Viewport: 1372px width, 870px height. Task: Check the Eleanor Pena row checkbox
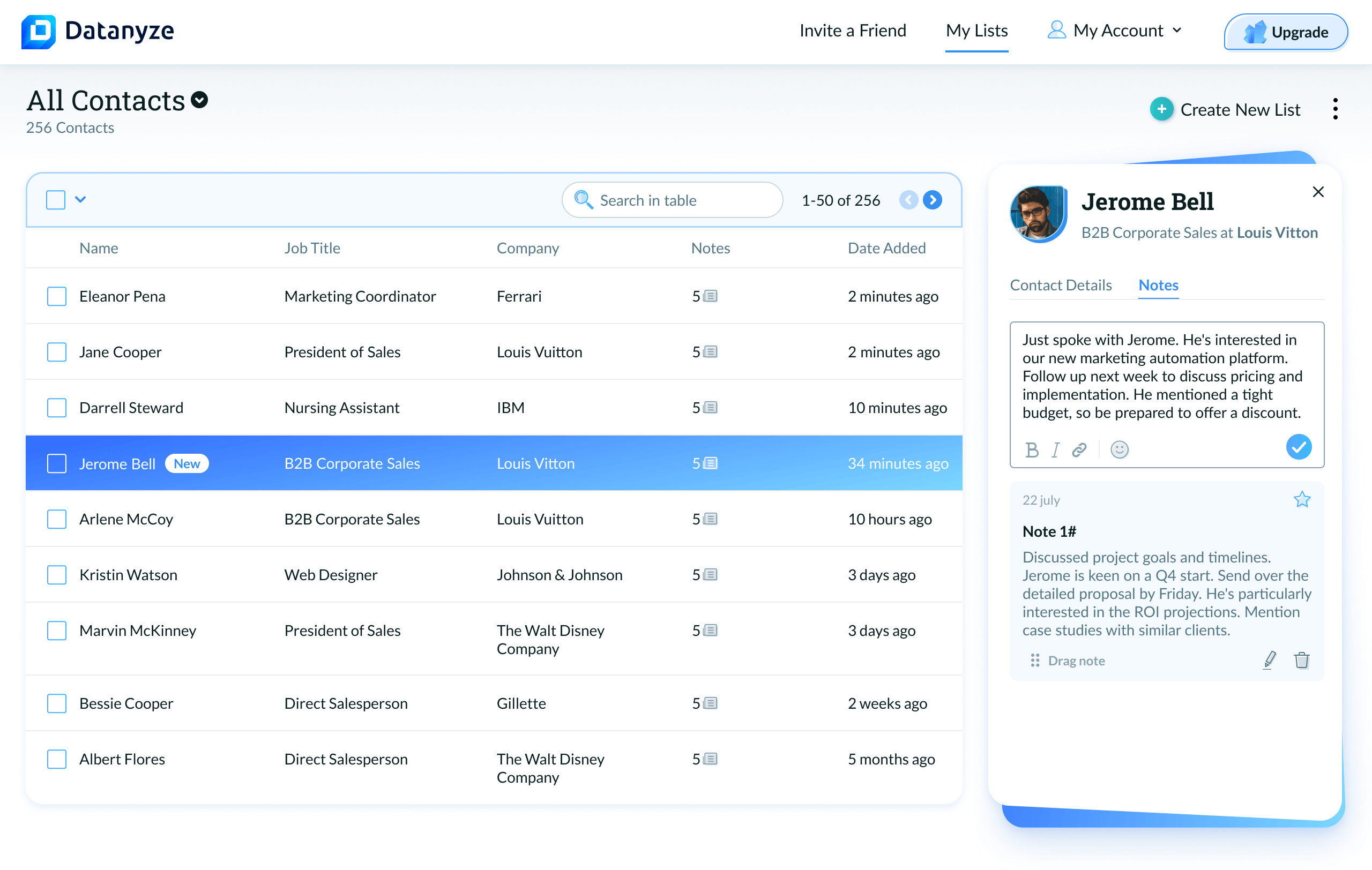pos(56,296)
